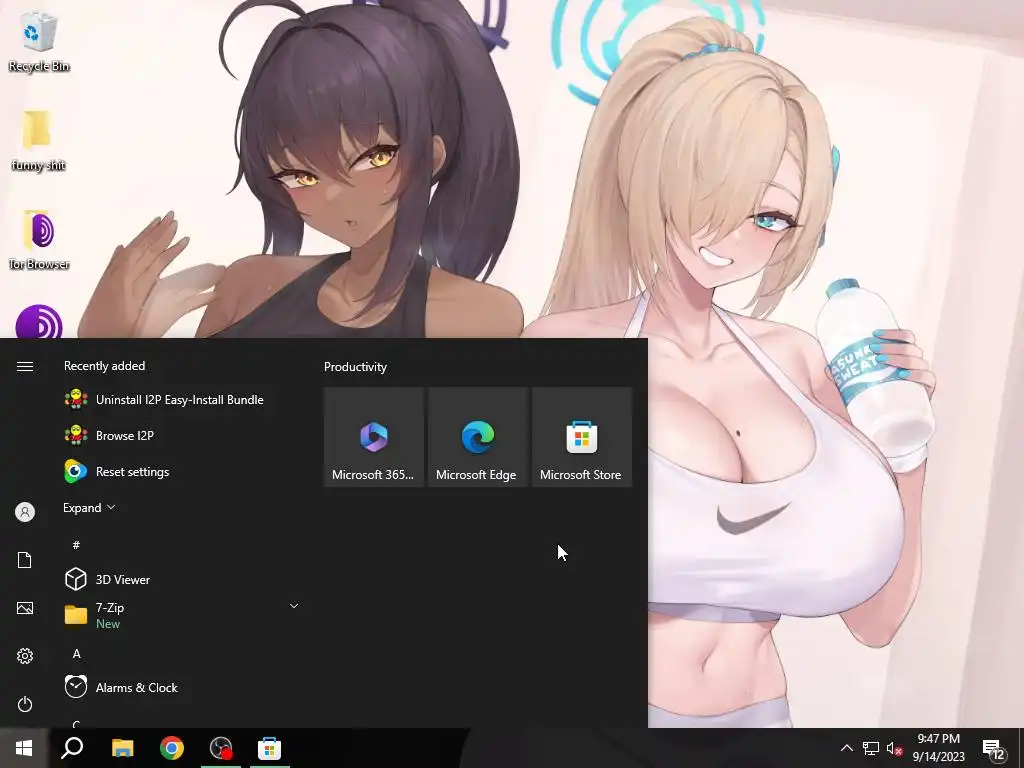Click the Recently added heading
This screenshot has height=768, width=1024.
coord(104,366)
